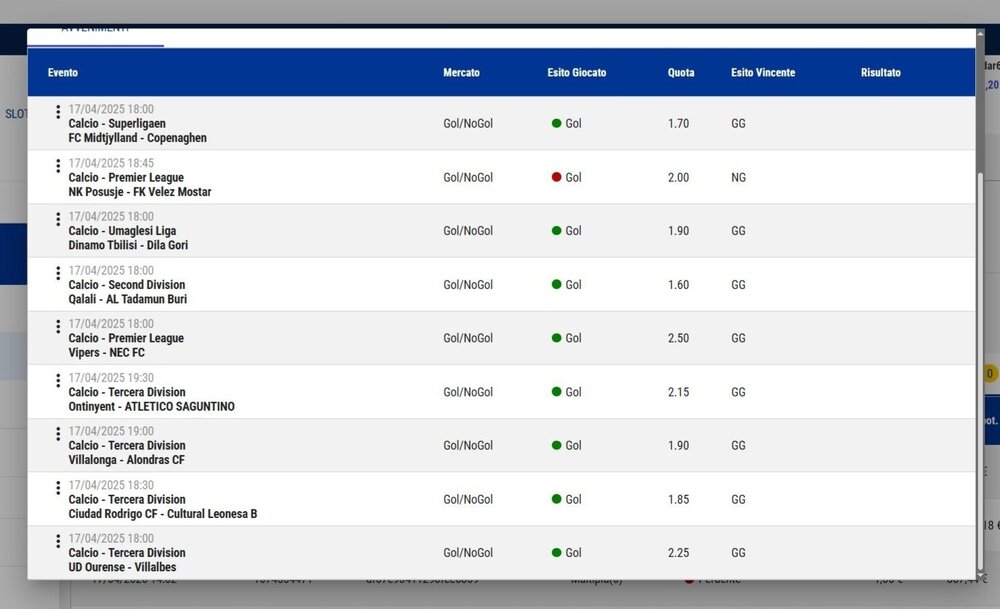Click the red status dot for NK Posusje bet
Screen dimensions: 1000x609
[x=556, y=177]
